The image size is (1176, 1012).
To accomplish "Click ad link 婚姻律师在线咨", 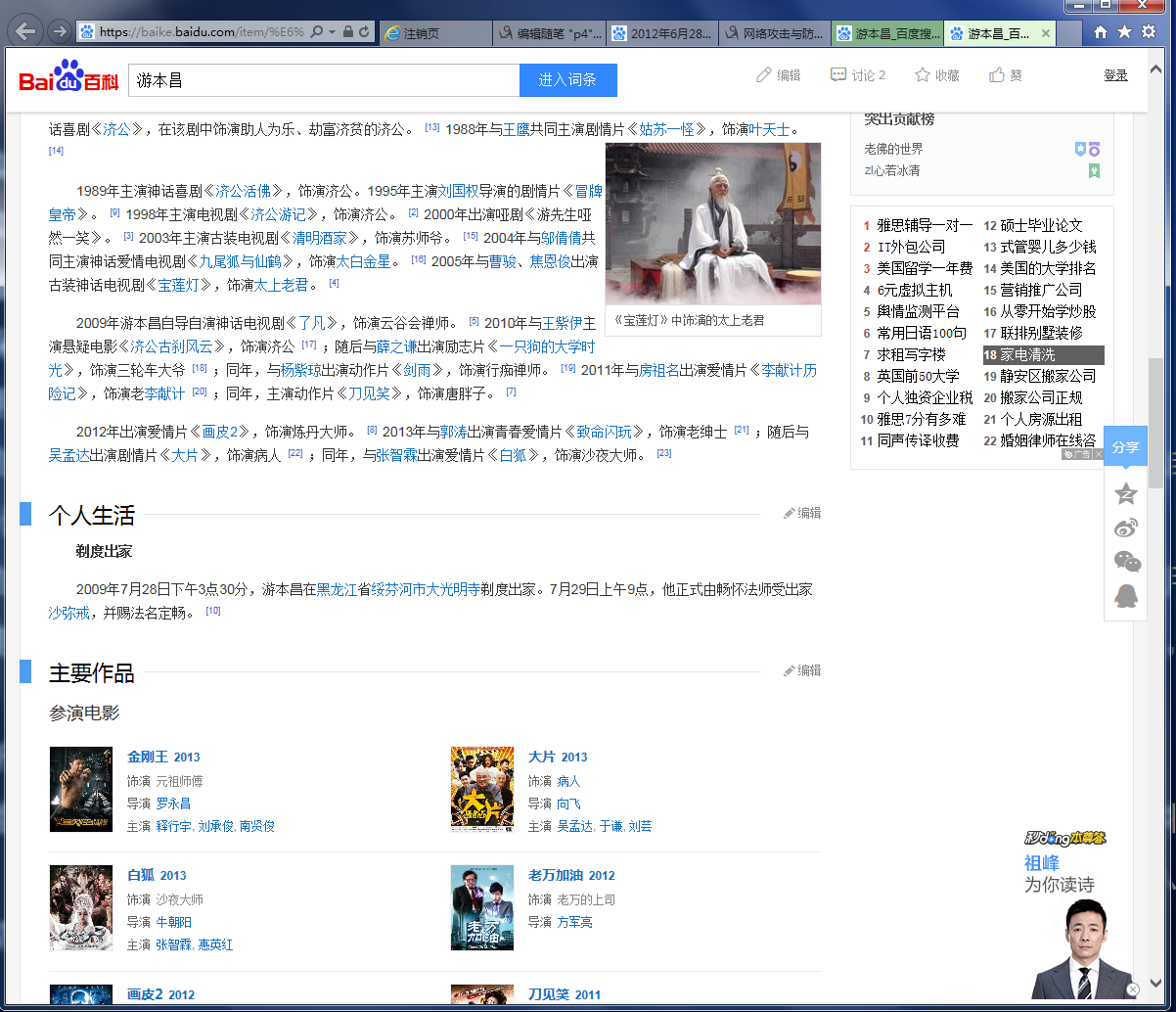I will coord(1048,440).
